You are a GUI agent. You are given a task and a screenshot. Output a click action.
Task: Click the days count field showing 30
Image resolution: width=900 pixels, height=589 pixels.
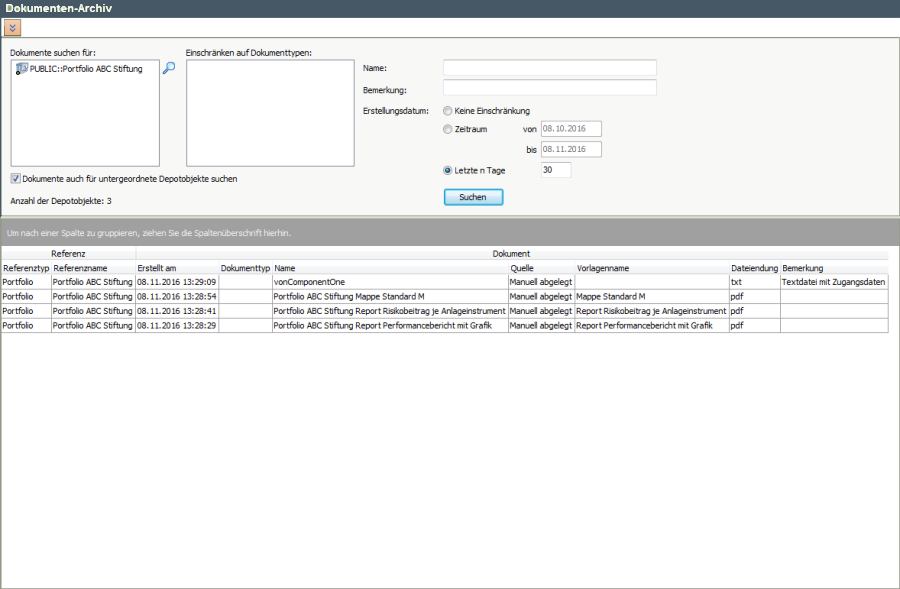(555, 171)
